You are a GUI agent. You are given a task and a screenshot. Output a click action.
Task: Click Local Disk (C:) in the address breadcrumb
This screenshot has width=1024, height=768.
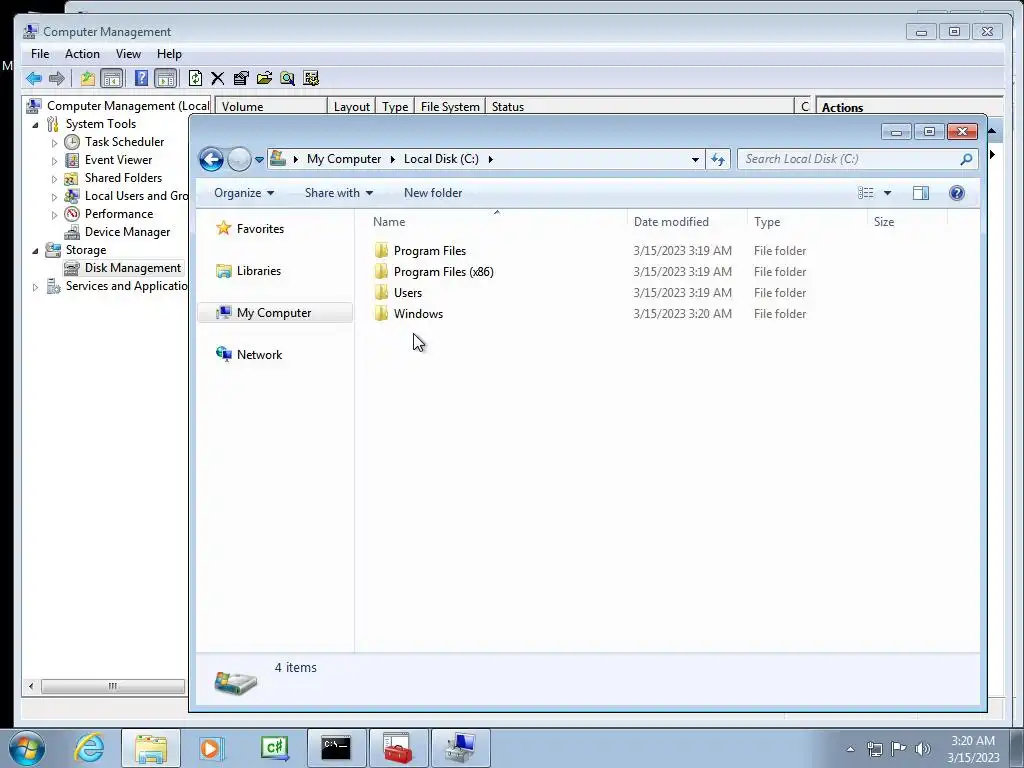[441, 159]
